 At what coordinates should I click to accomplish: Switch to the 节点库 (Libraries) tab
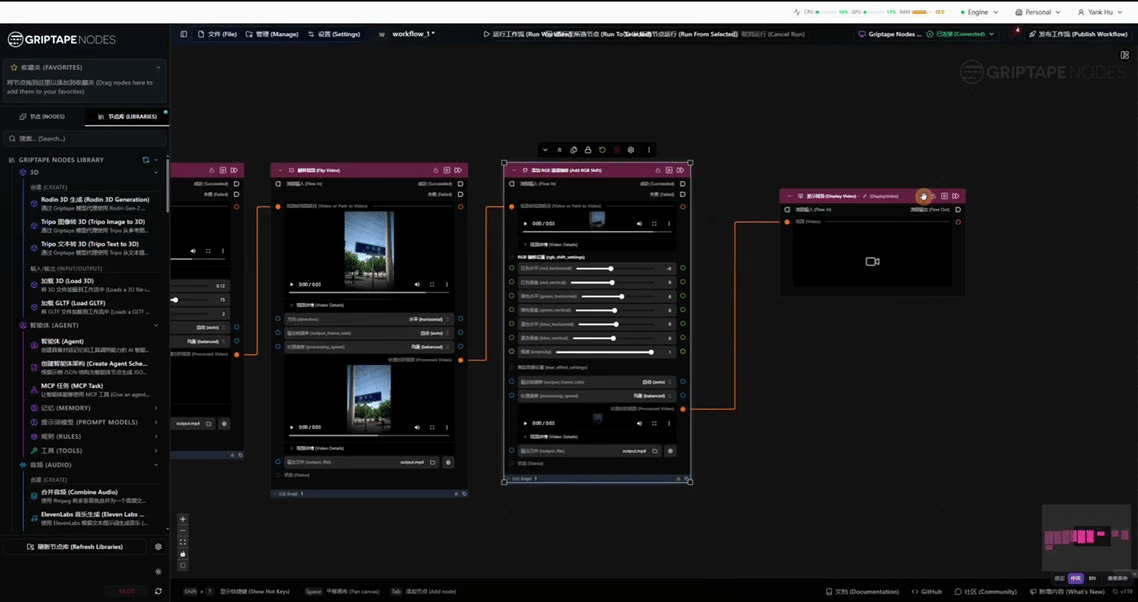(127, 116)
